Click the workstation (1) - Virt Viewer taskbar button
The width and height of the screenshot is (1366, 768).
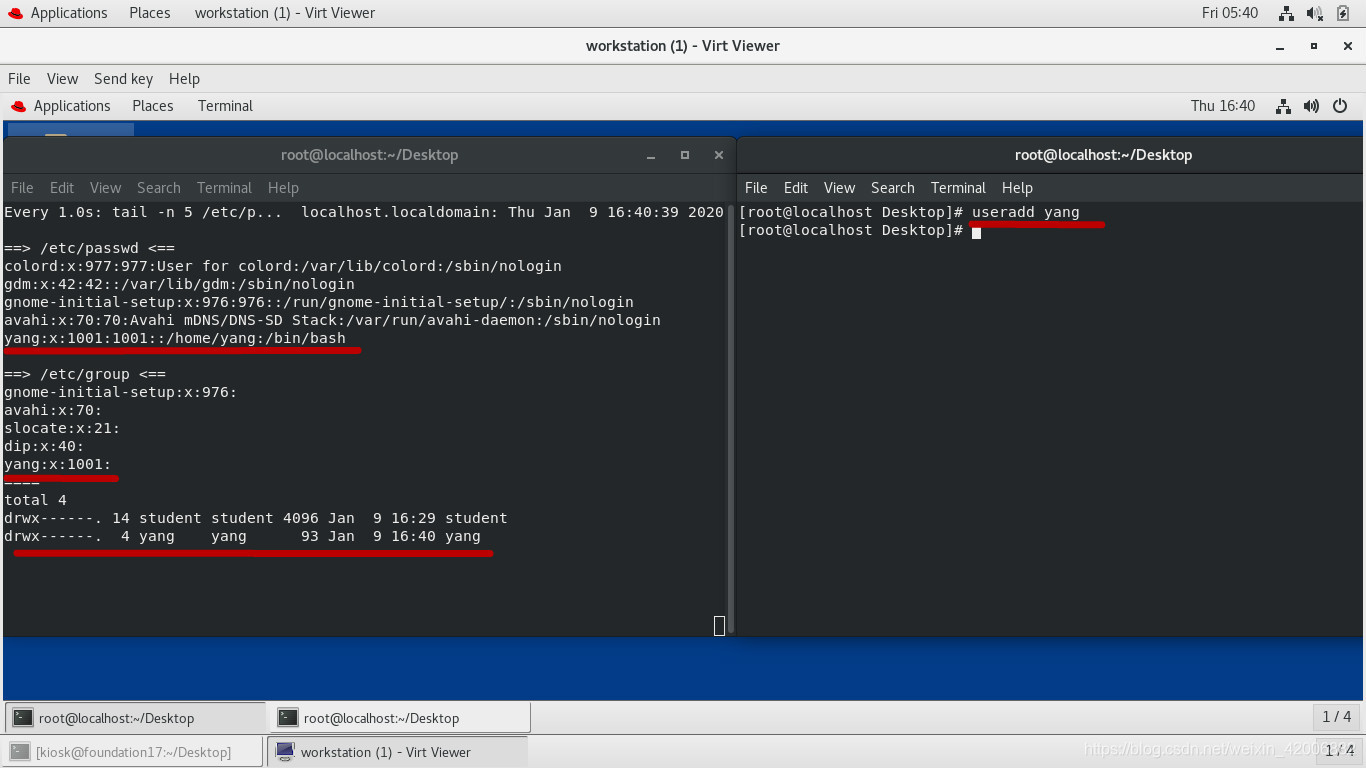pyautogui.click(x=398, y=752)
